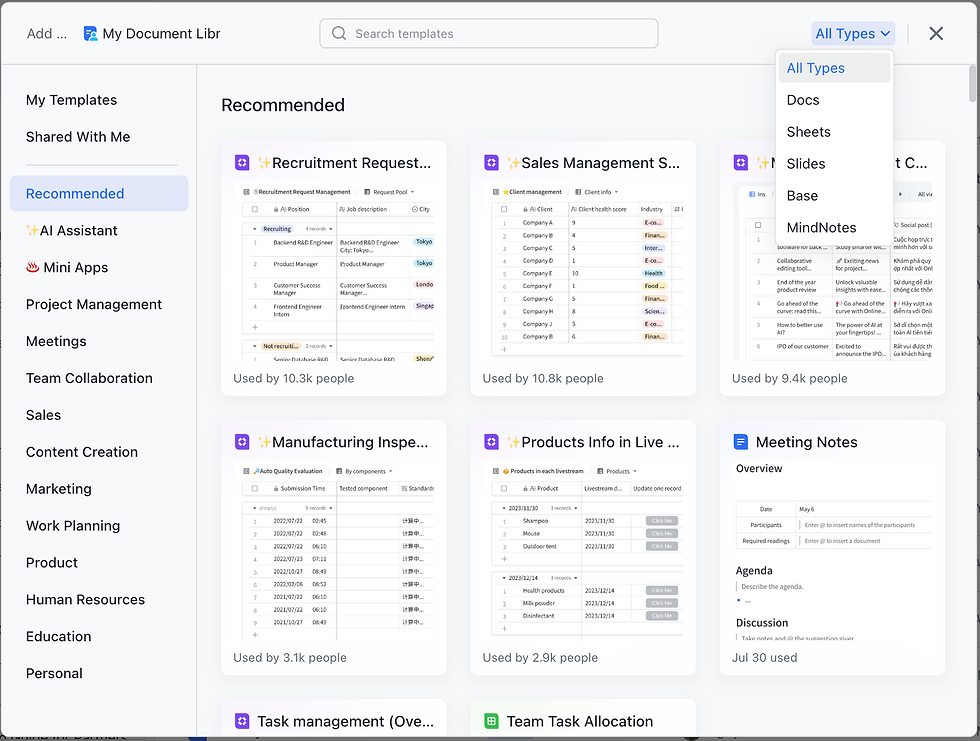
Task: Click Sheets icon on Team Task Allocation card
Action: [x=491, y=722]
